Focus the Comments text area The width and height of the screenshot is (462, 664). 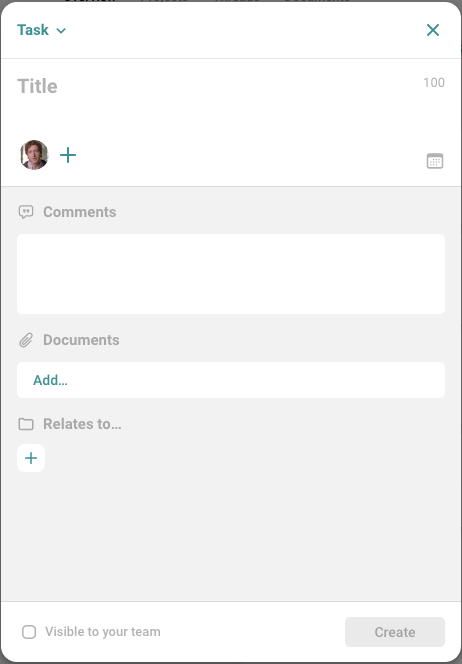pos(231,274)
